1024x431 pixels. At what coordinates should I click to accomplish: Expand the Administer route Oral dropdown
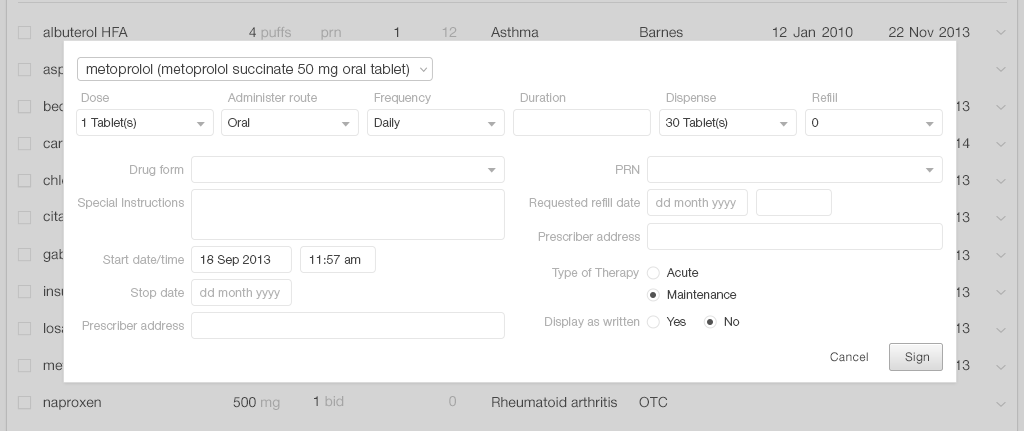(290, 122)
